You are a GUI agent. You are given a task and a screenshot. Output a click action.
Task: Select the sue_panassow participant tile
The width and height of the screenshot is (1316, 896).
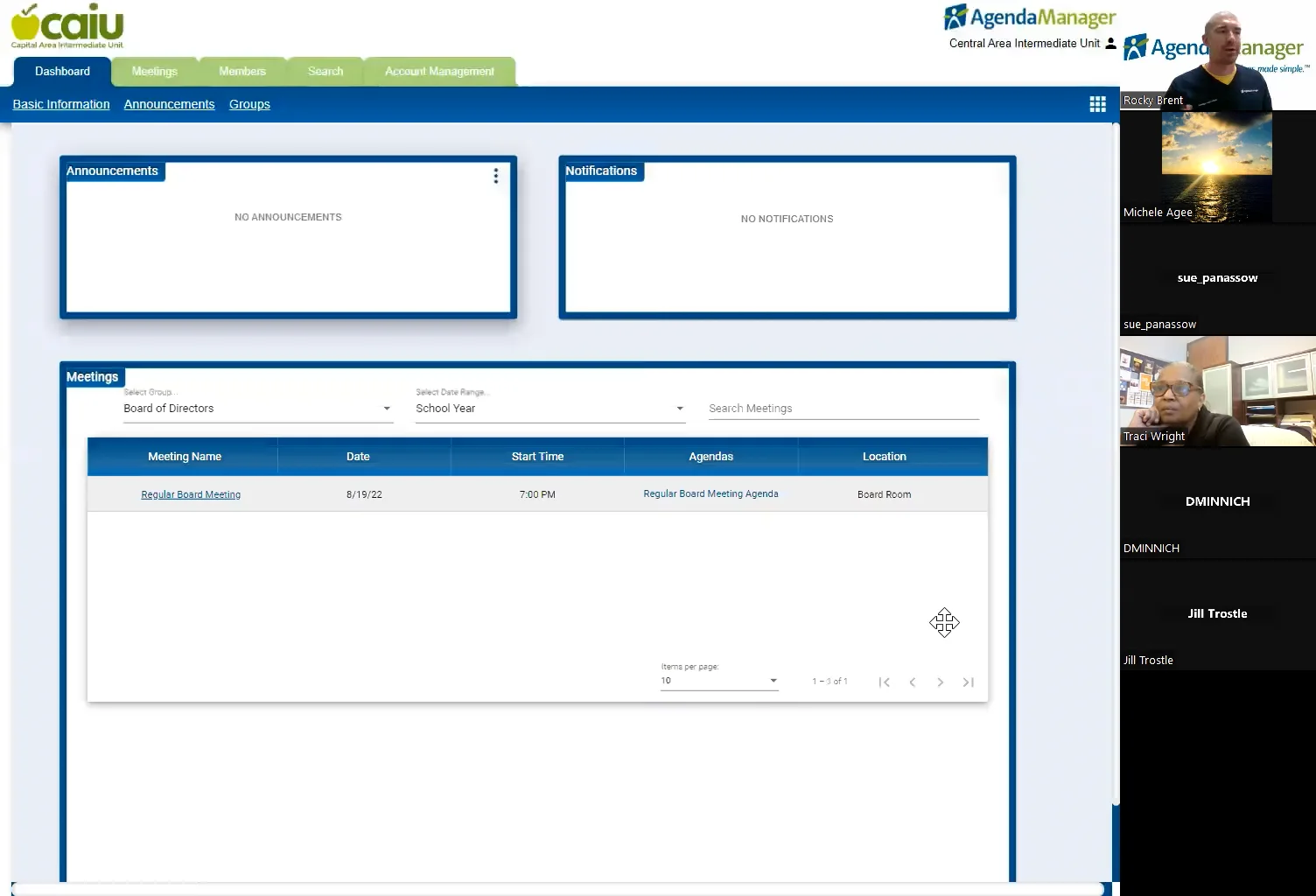point(1218,279)
